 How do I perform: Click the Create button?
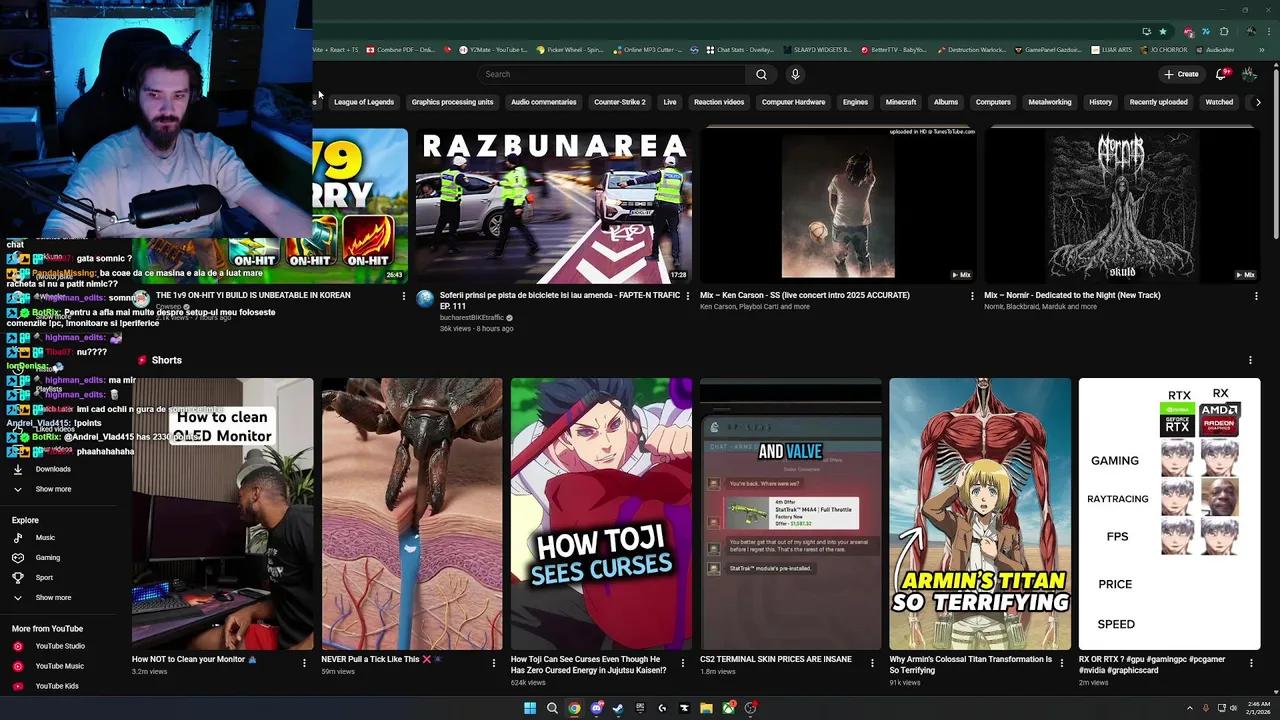pos(1180,74)
